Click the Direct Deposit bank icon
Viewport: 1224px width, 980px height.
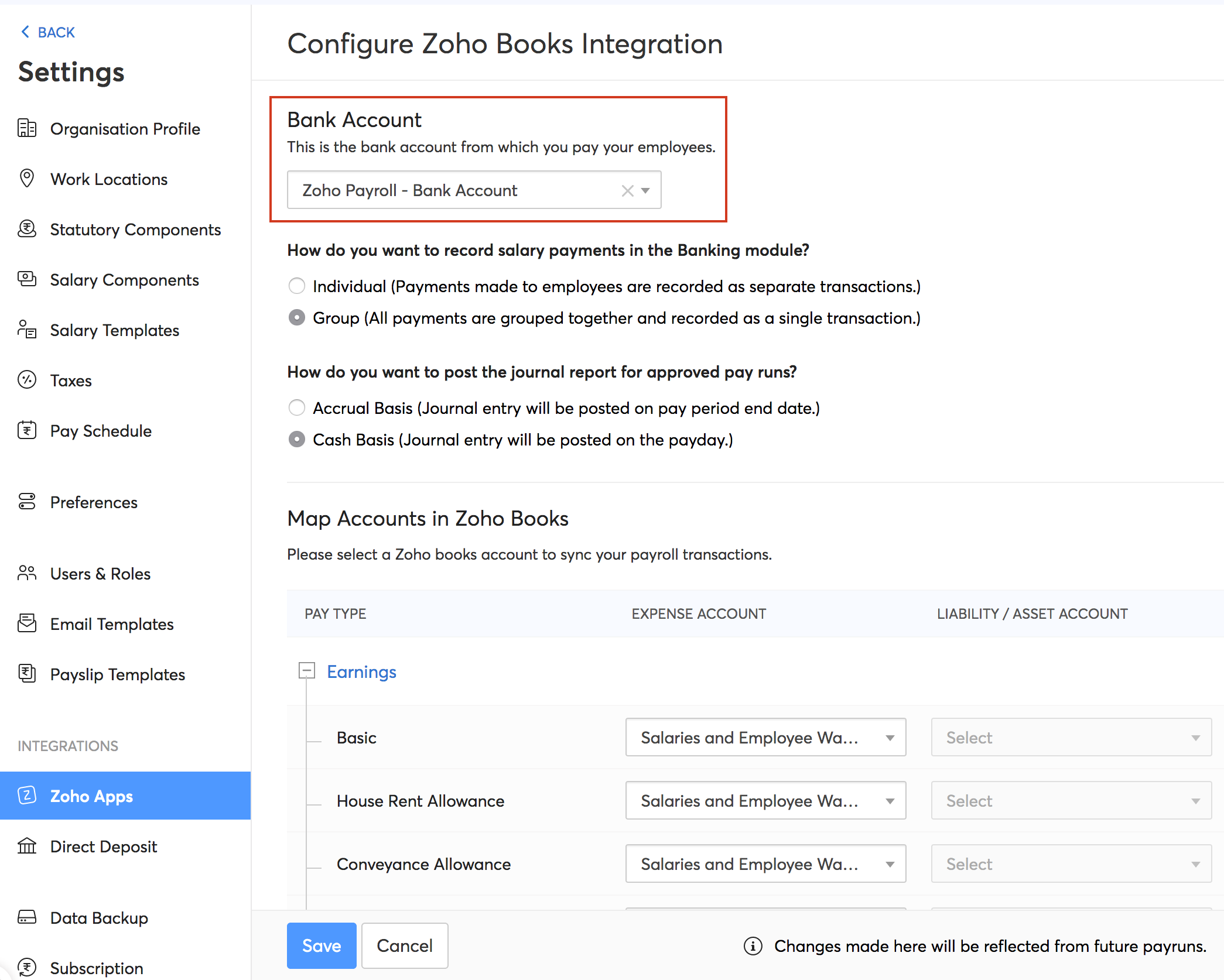27,846
